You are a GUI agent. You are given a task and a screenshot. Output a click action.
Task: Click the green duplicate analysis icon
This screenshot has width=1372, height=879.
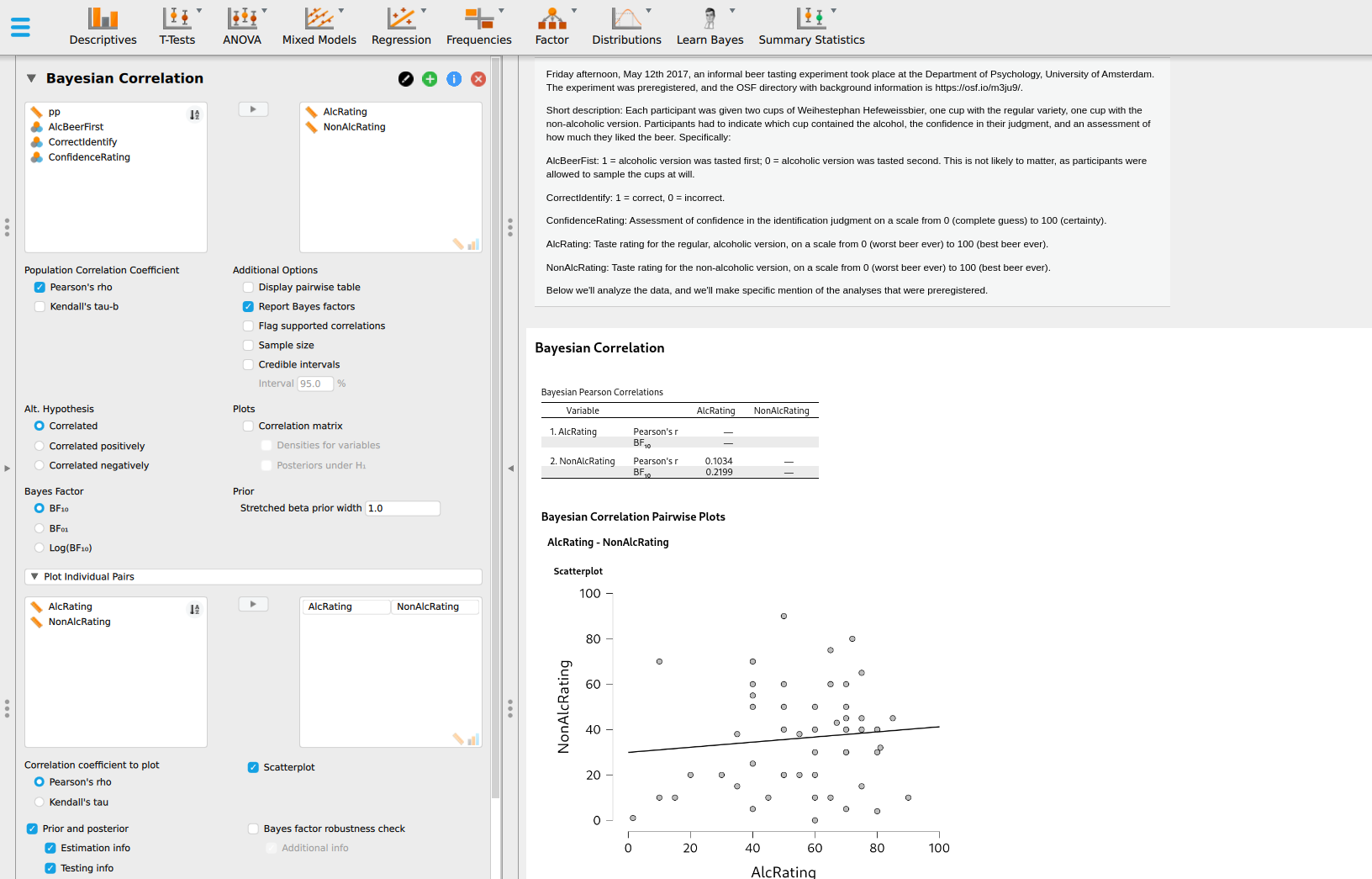tap(430, 79)
